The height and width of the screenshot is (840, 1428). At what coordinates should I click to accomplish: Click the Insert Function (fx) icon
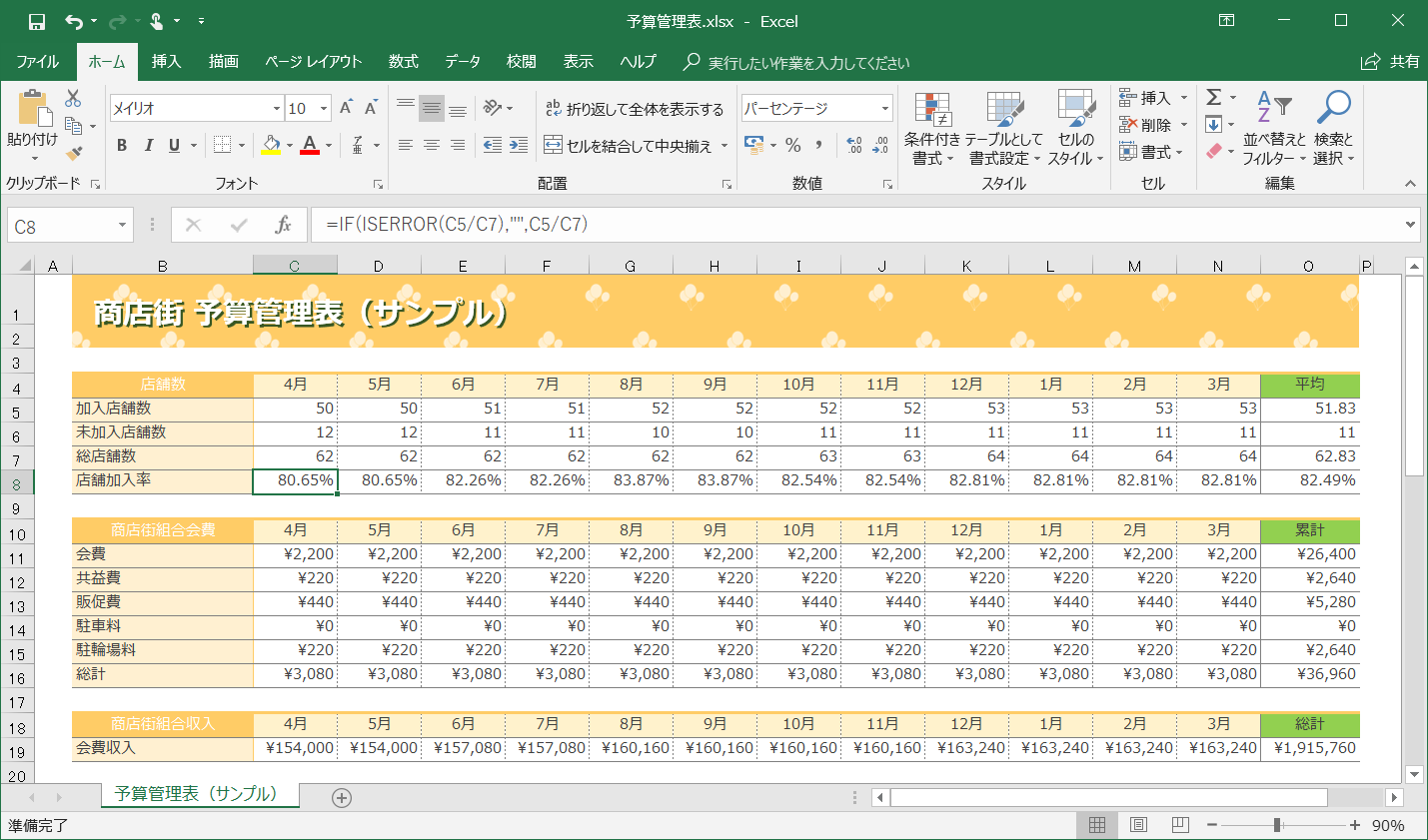click(285, 224)
